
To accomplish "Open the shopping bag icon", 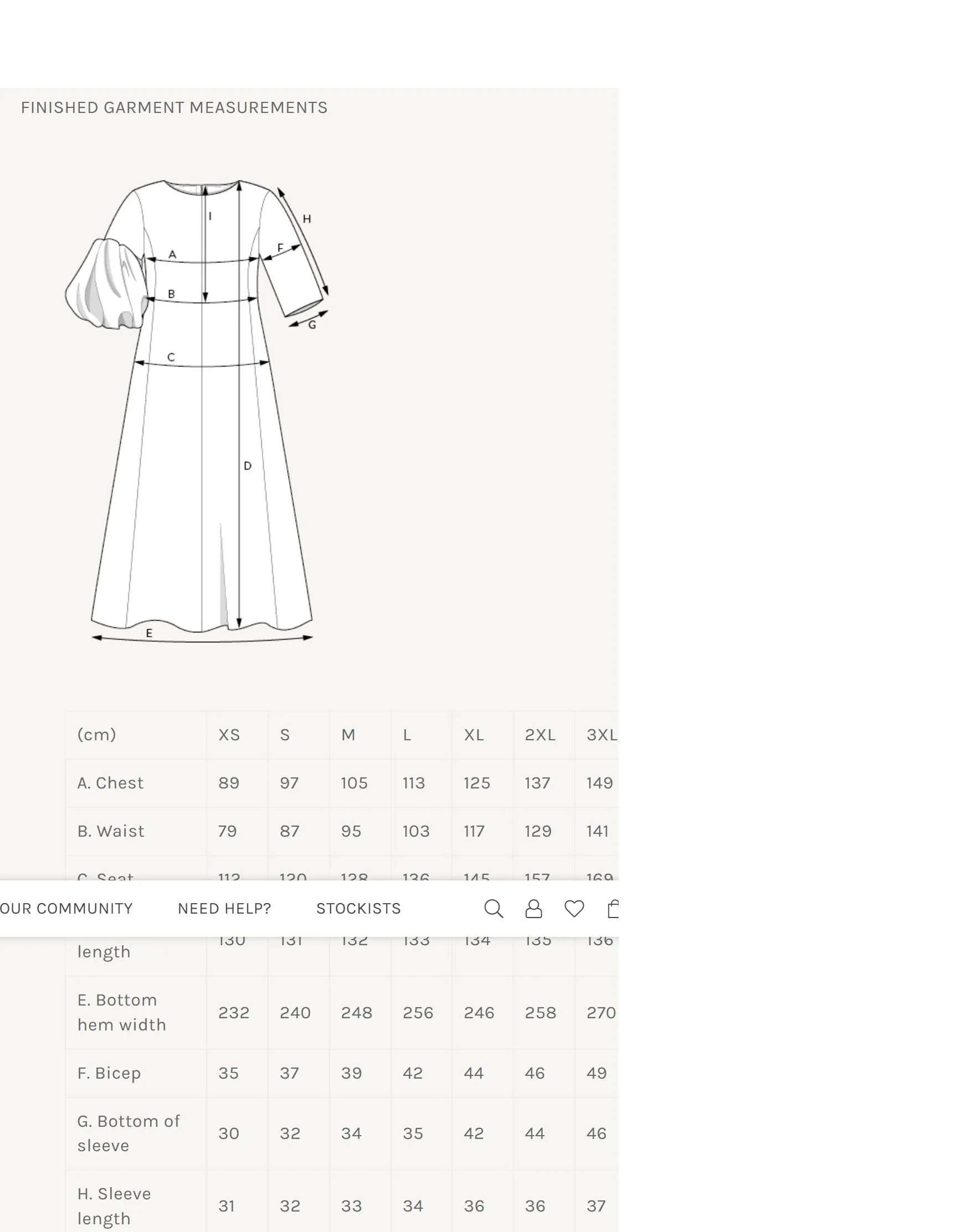I will click(x=613, y=908).
